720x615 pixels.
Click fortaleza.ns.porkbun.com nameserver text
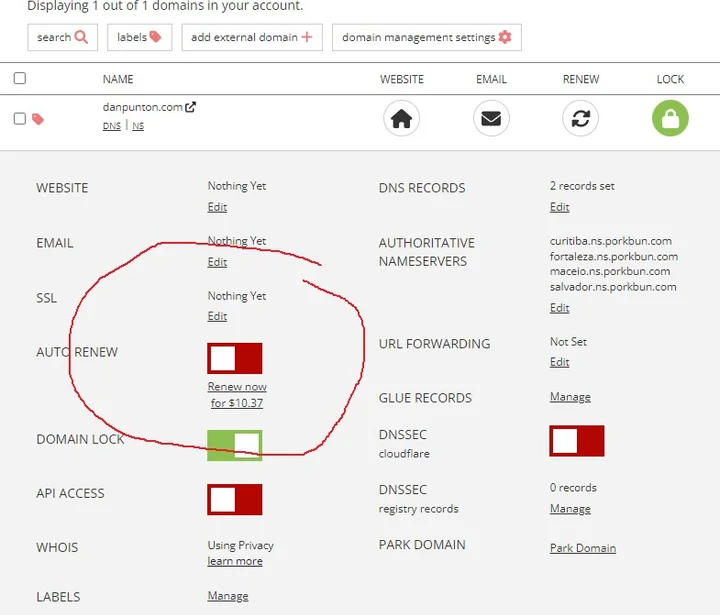coord(614,256)
